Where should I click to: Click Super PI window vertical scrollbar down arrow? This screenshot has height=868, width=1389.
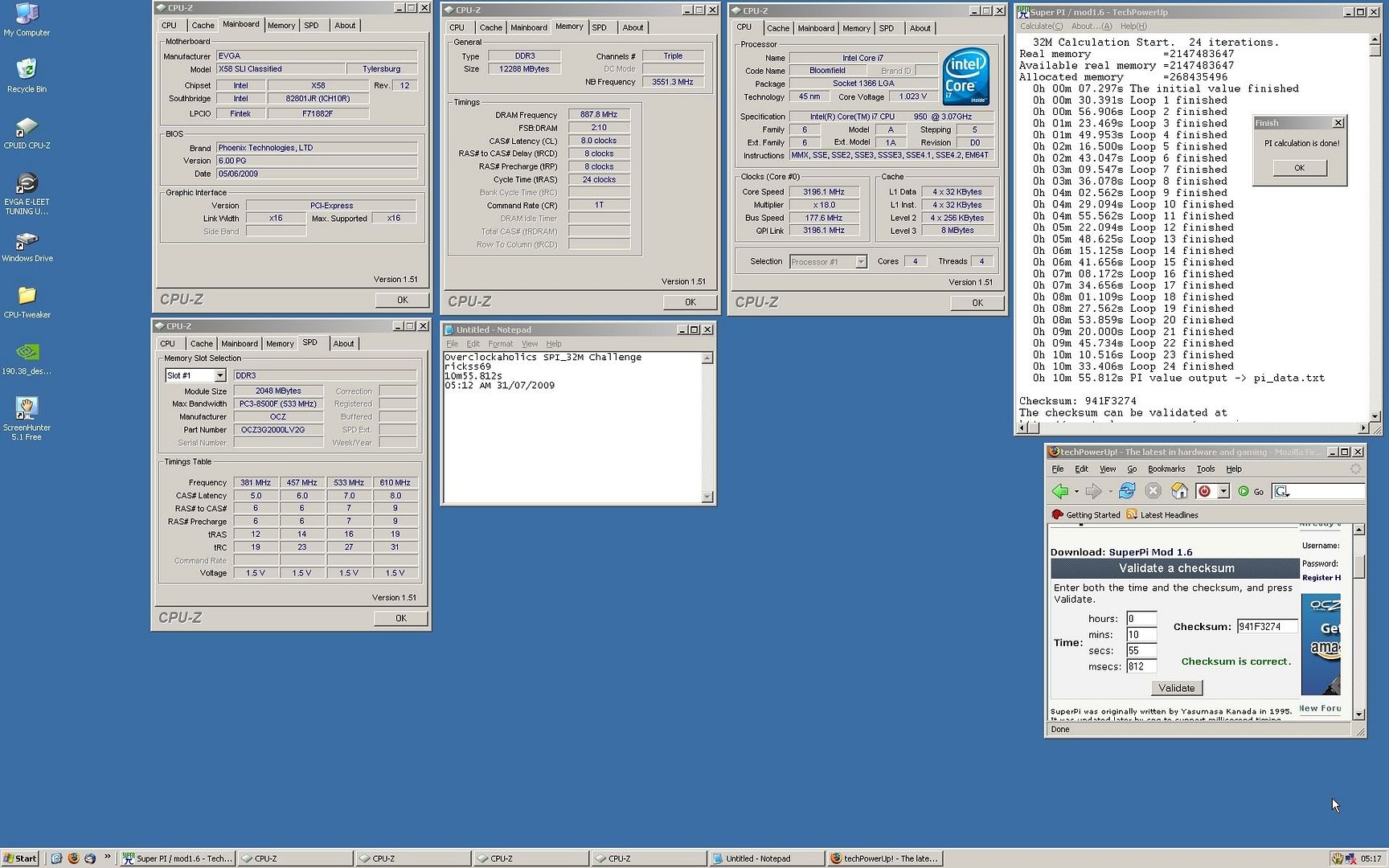point(1375,416)
